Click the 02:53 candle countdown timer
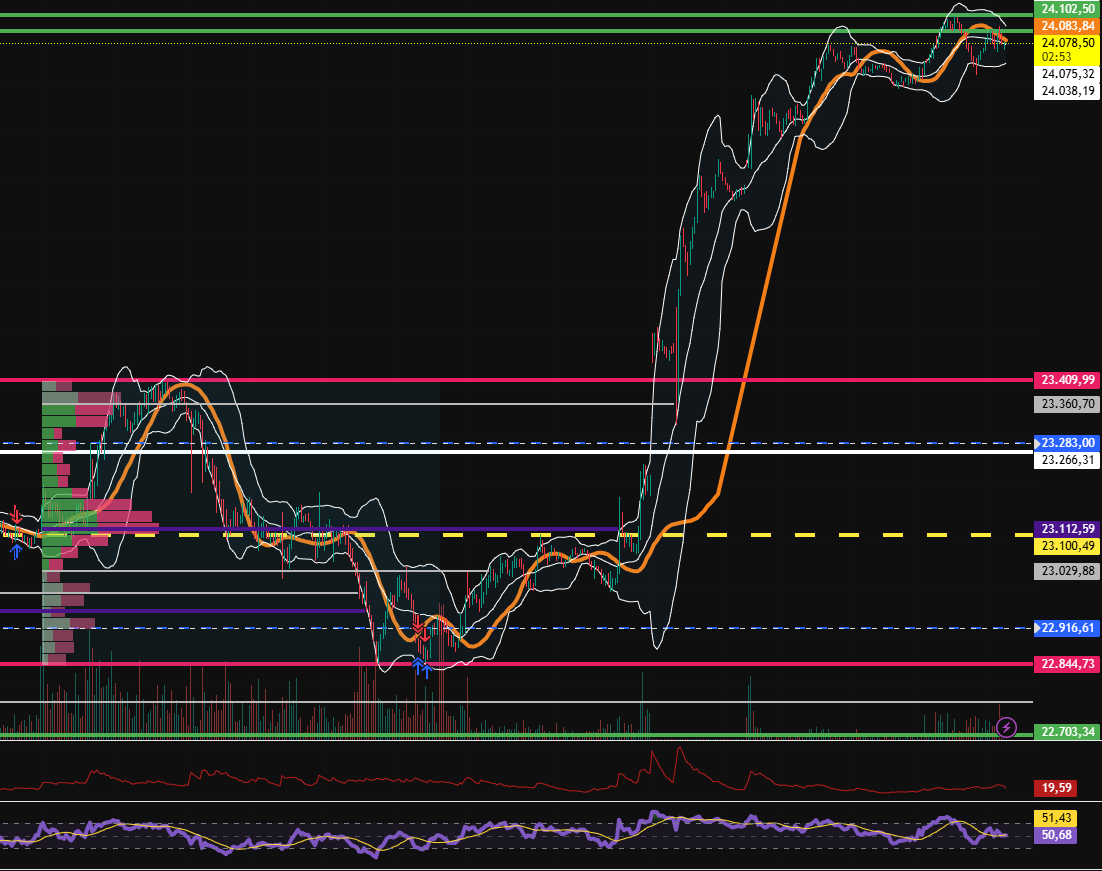Screen dimensions: 1102x871 (x=1056, y=57)
